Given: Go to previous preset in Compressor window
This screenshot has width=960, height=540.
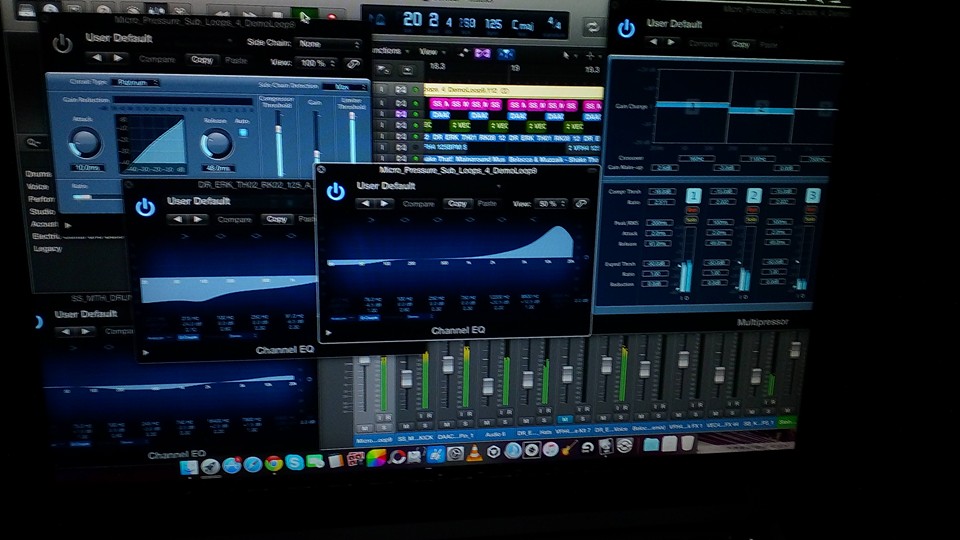Looking at the screenshot, I should [97, 58].
